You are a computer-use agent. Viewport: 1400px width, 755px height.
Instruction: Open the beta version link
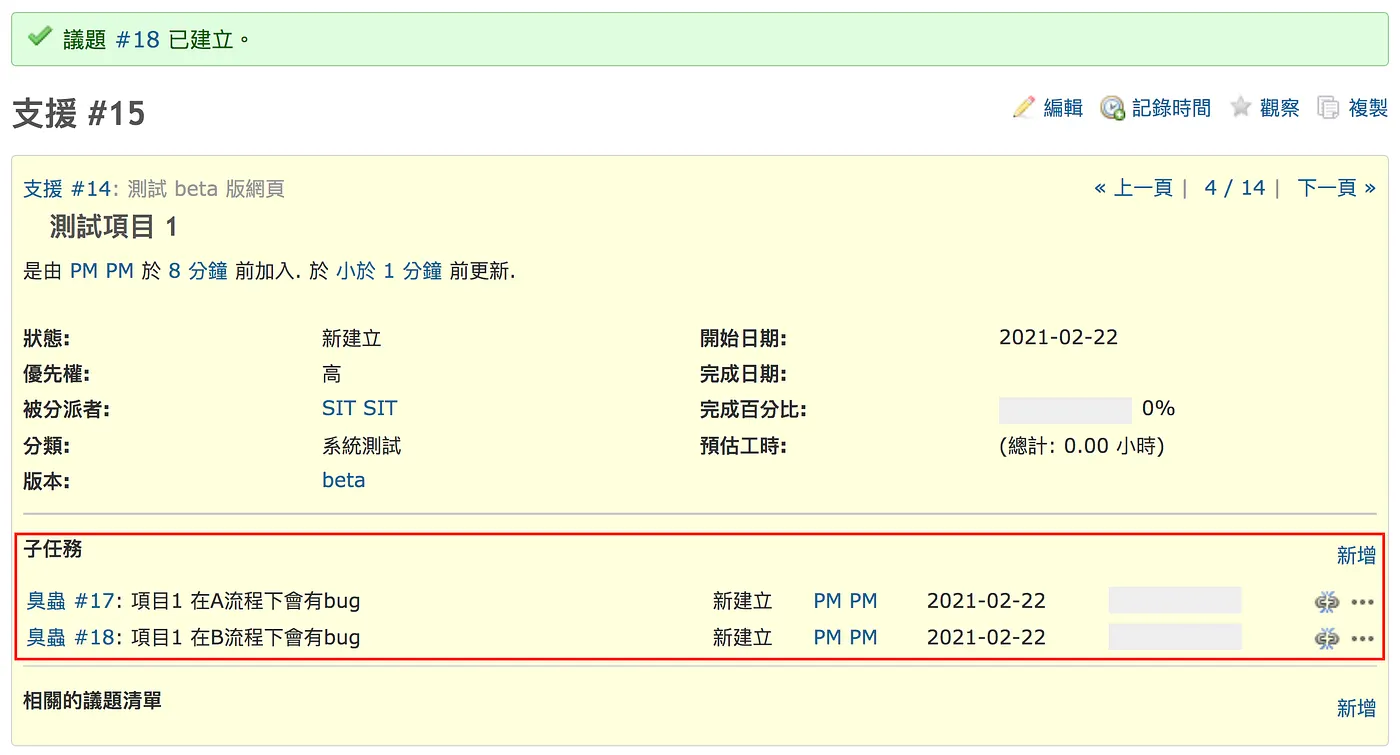pos(344,480)
